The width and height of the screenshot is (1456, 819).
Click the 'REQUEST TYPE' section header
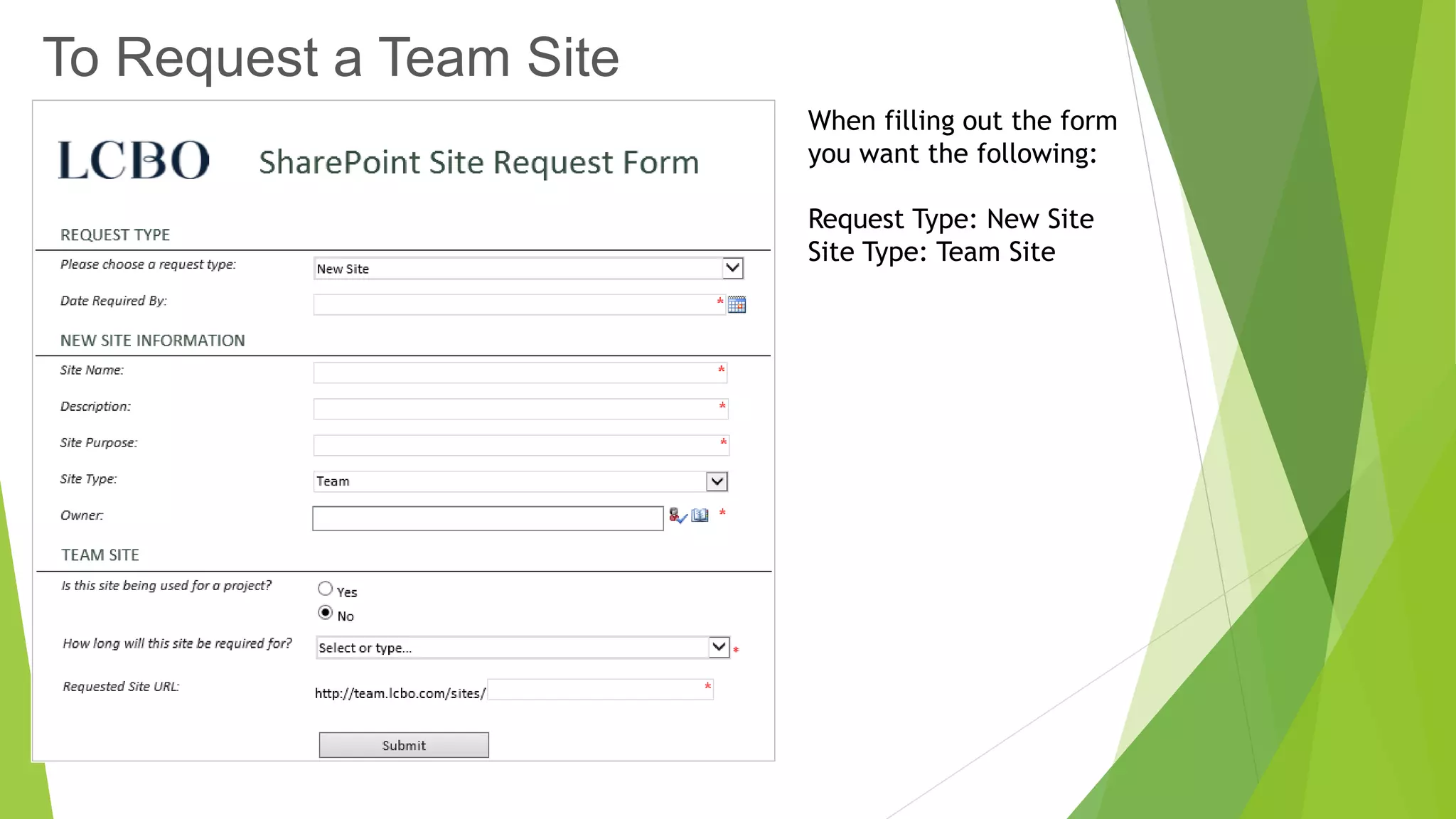(115, 235)
